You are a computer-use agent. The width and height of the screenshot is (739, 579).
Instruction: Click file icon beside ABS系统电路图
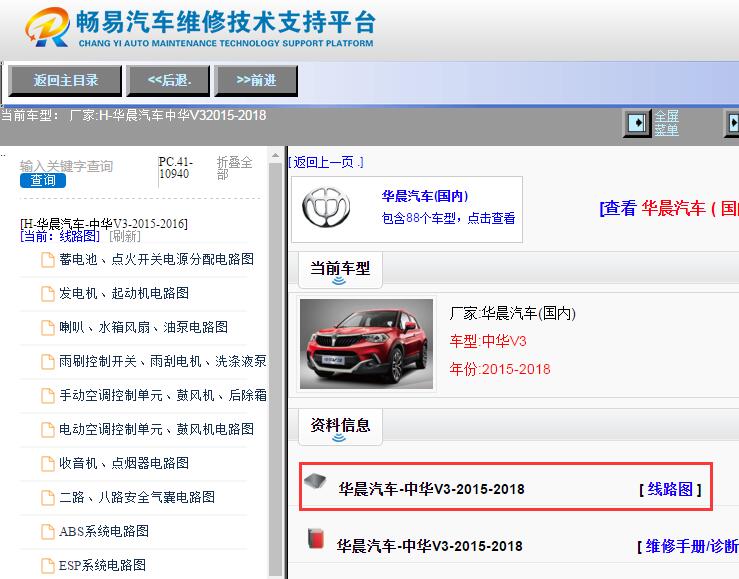click(48, 531)
